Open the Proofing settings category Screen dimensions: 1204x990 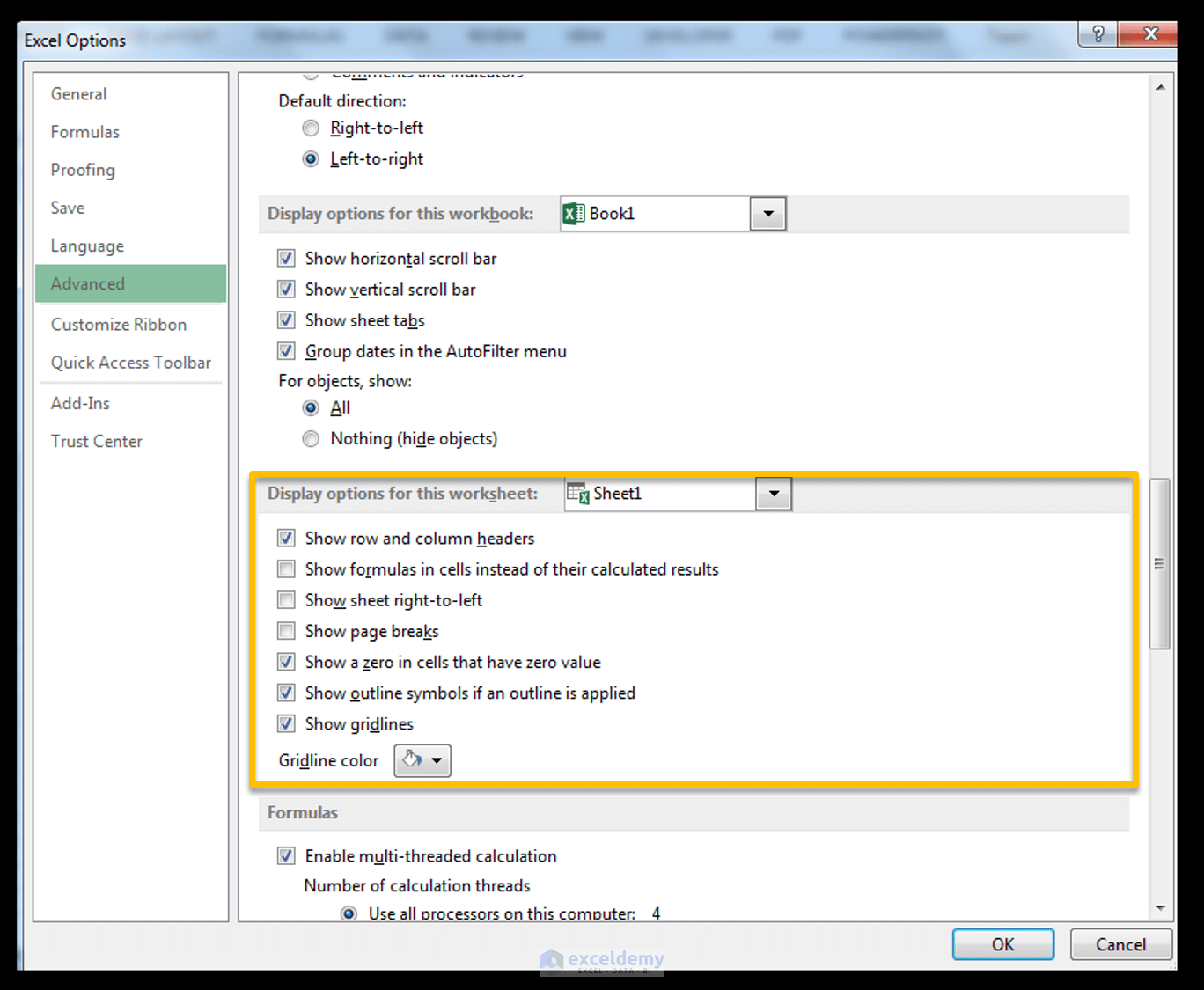point(130,170)
